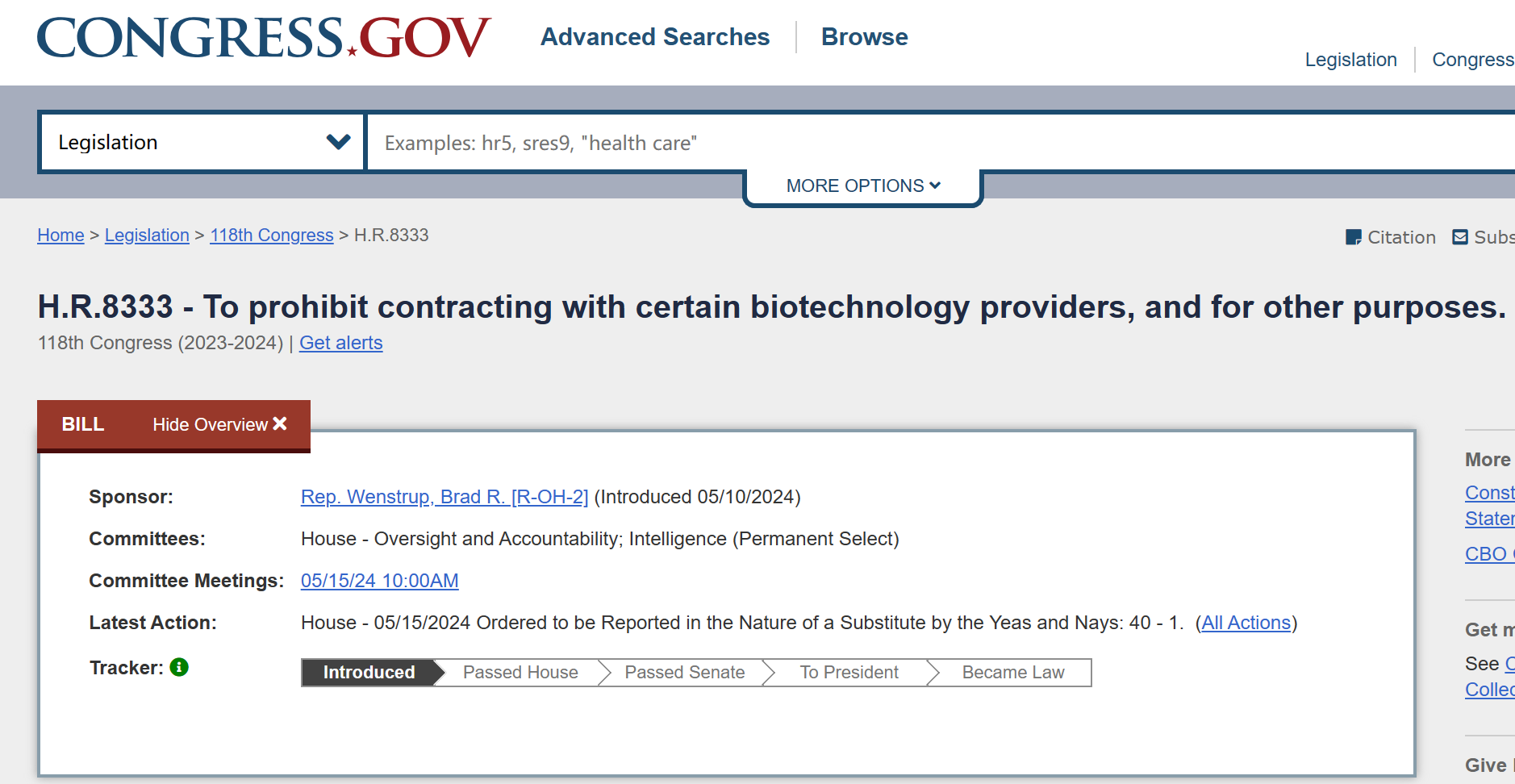1515x784 pixels.
Task: Open the Advanced Searches menu
Action: point(655,37)
